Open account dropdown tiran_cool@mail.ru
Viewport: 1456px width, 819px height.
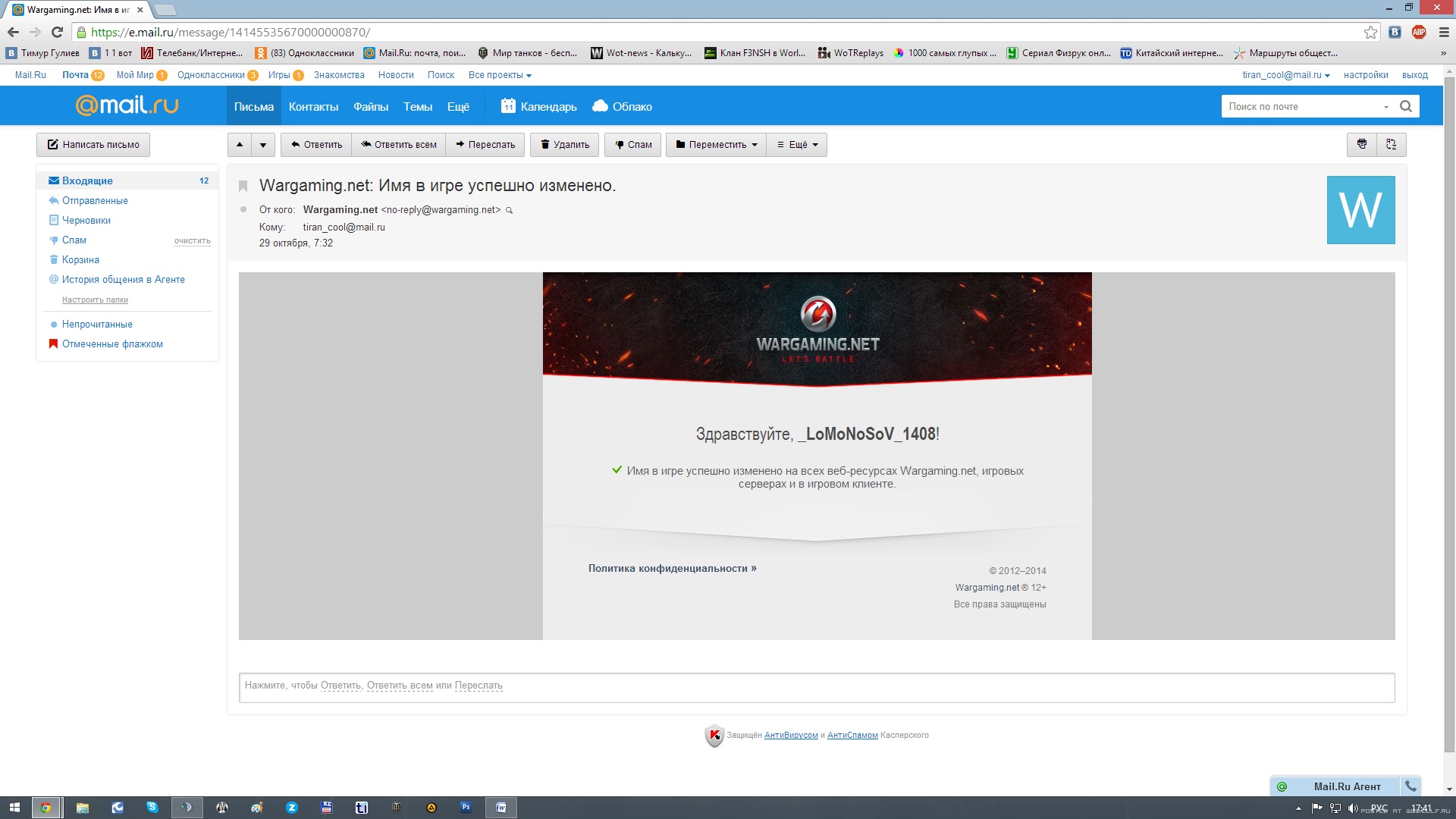(x=1286, y=75)
